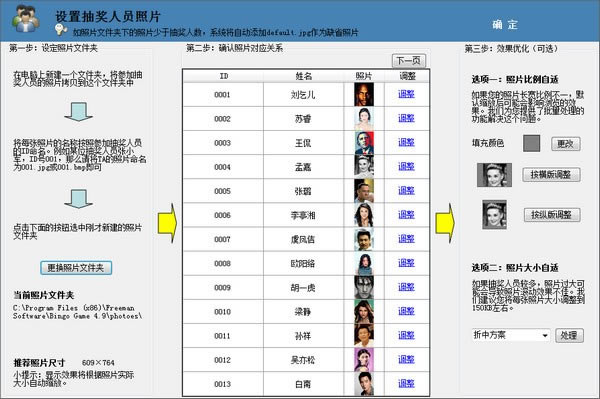This screenshot has width=600, height=399.
Task: Select name cell 白雨
Action: tap(303, 384)
